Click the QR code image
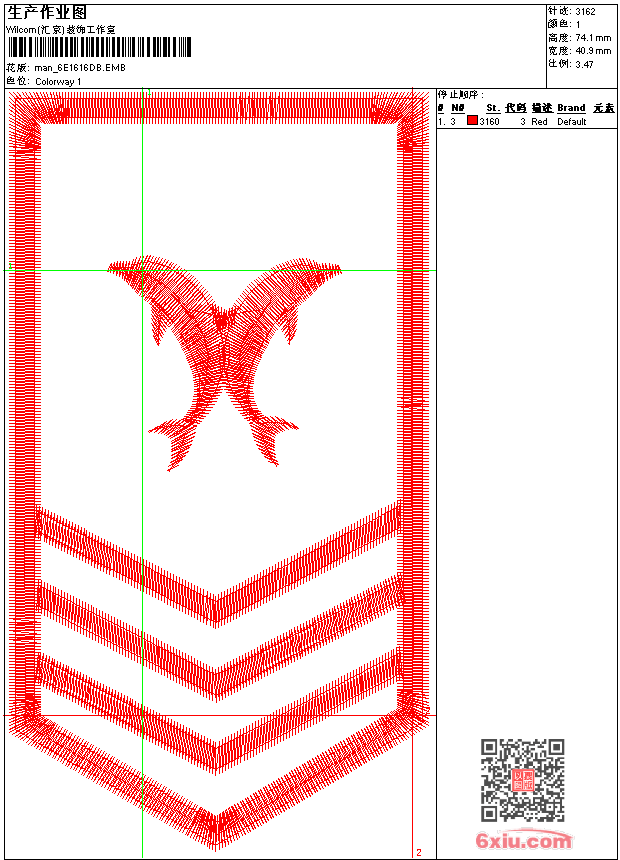Viewport: 620px width, 860px height. point(522,780)
